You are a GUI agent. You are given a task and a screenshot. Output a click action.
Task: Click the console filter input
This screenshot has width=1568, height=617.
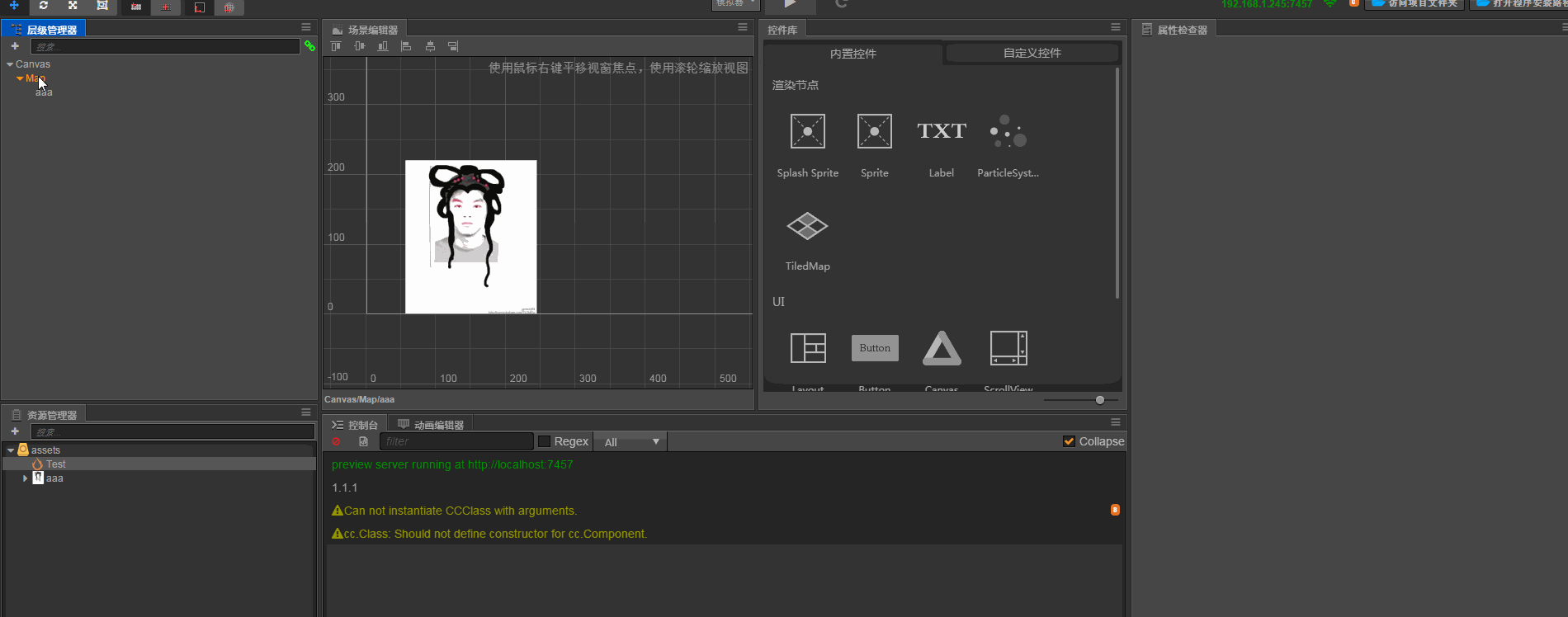pos(456,441)
